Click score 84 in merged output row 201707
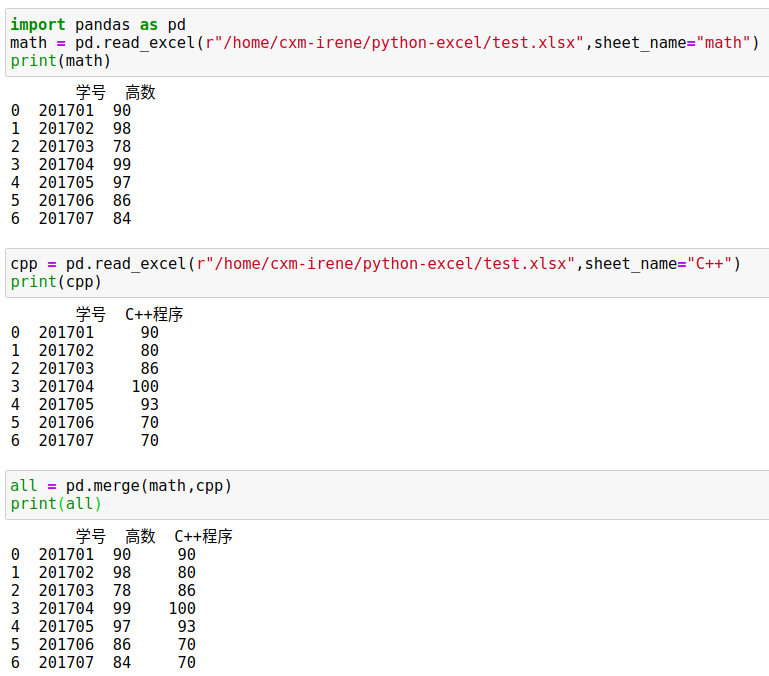The image size is (769, 676). (122, 662)
